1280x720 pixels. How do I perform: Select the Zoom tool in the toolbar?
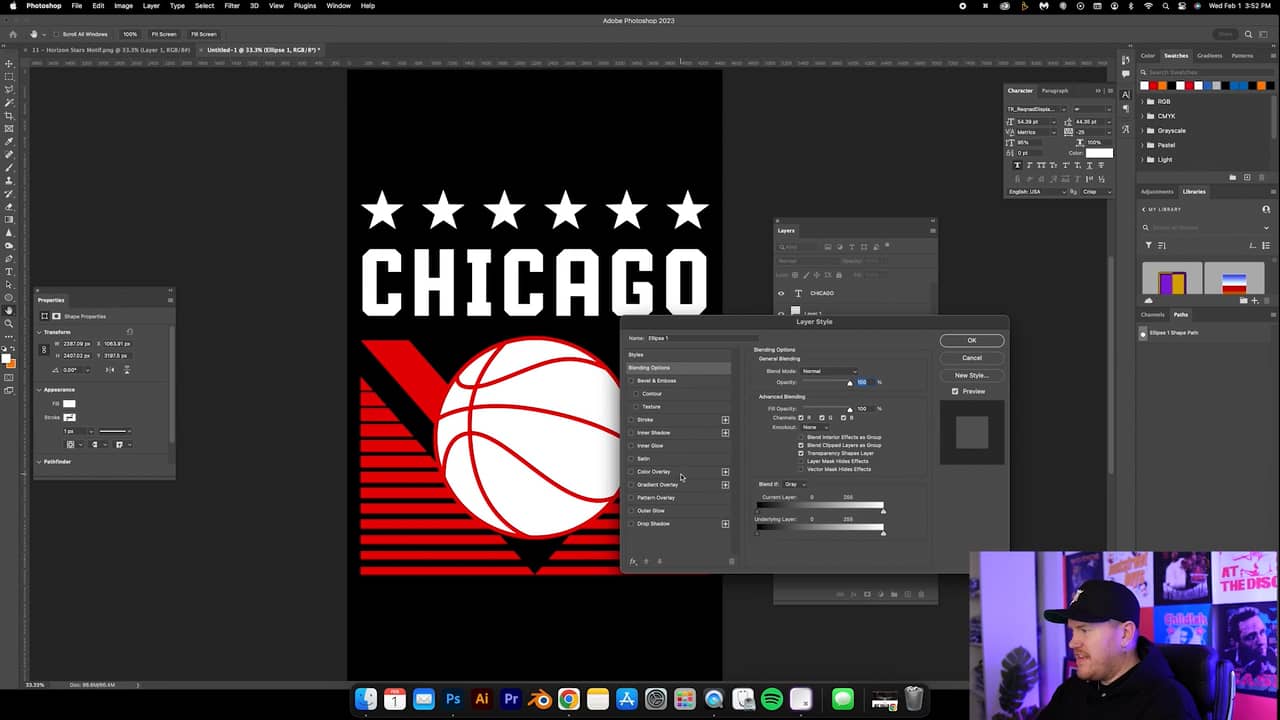(9, 323)
